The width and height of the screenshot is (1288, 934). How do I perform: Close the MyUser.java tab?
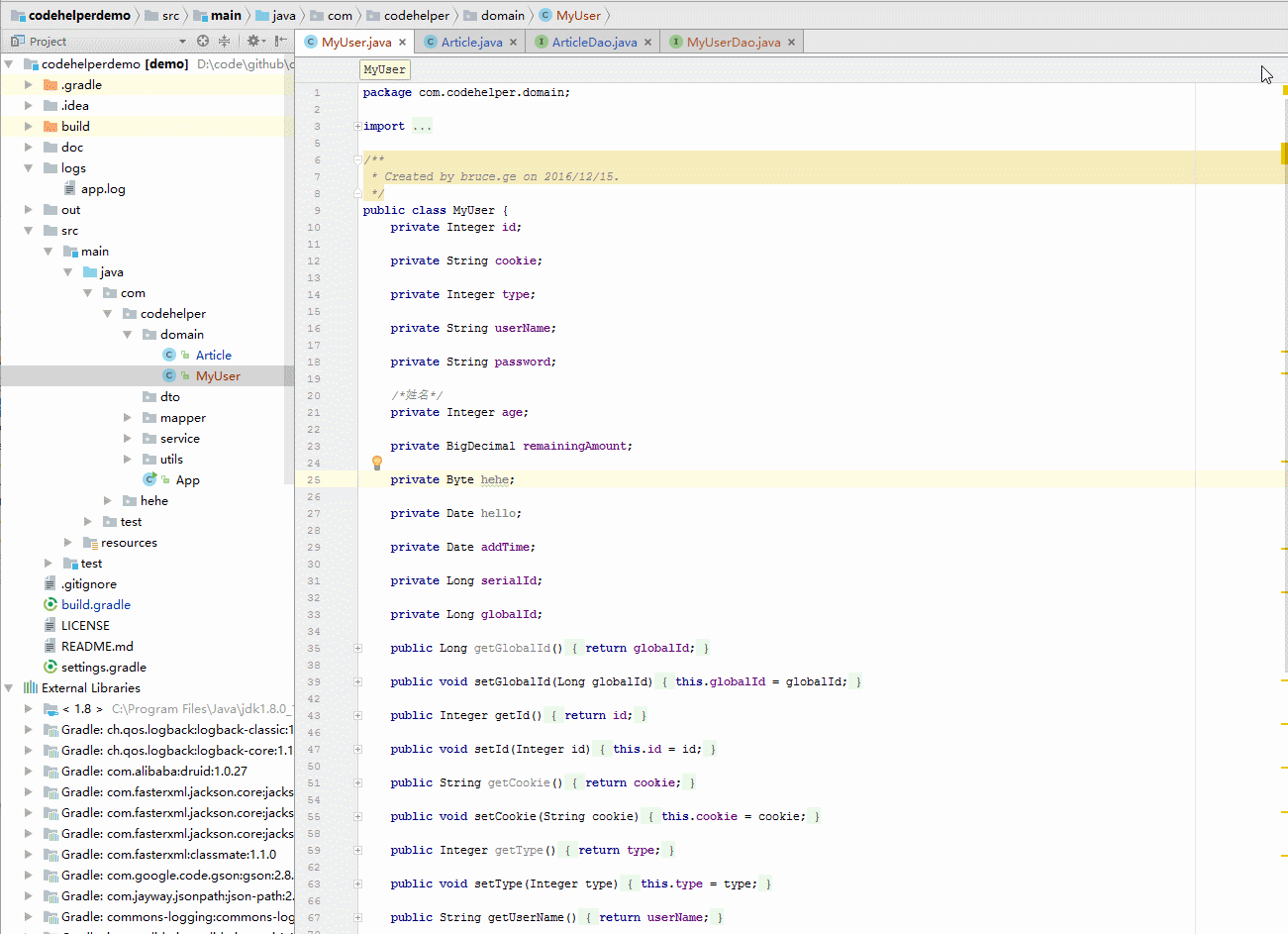402,42
